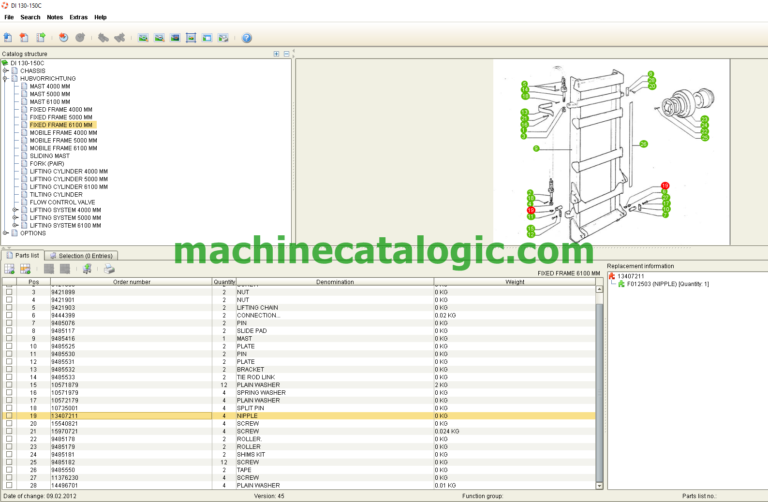Select order number 15970721 cell
Screen dimensions: 768x502
[131, 431]
